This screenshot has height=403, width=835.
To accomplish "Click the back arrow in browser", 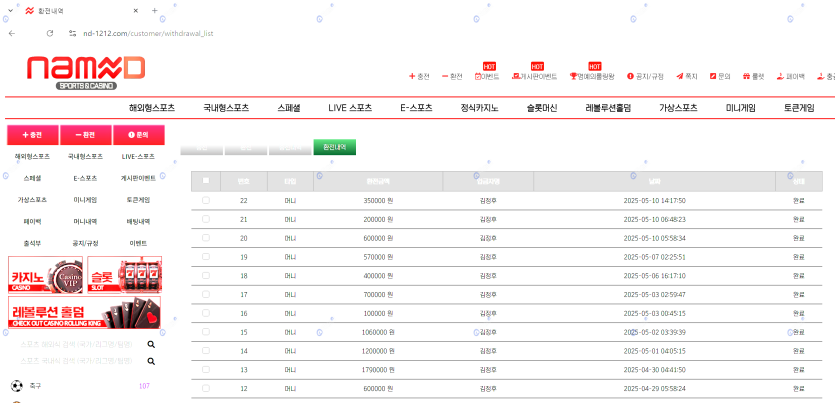I will coord(11,33).
